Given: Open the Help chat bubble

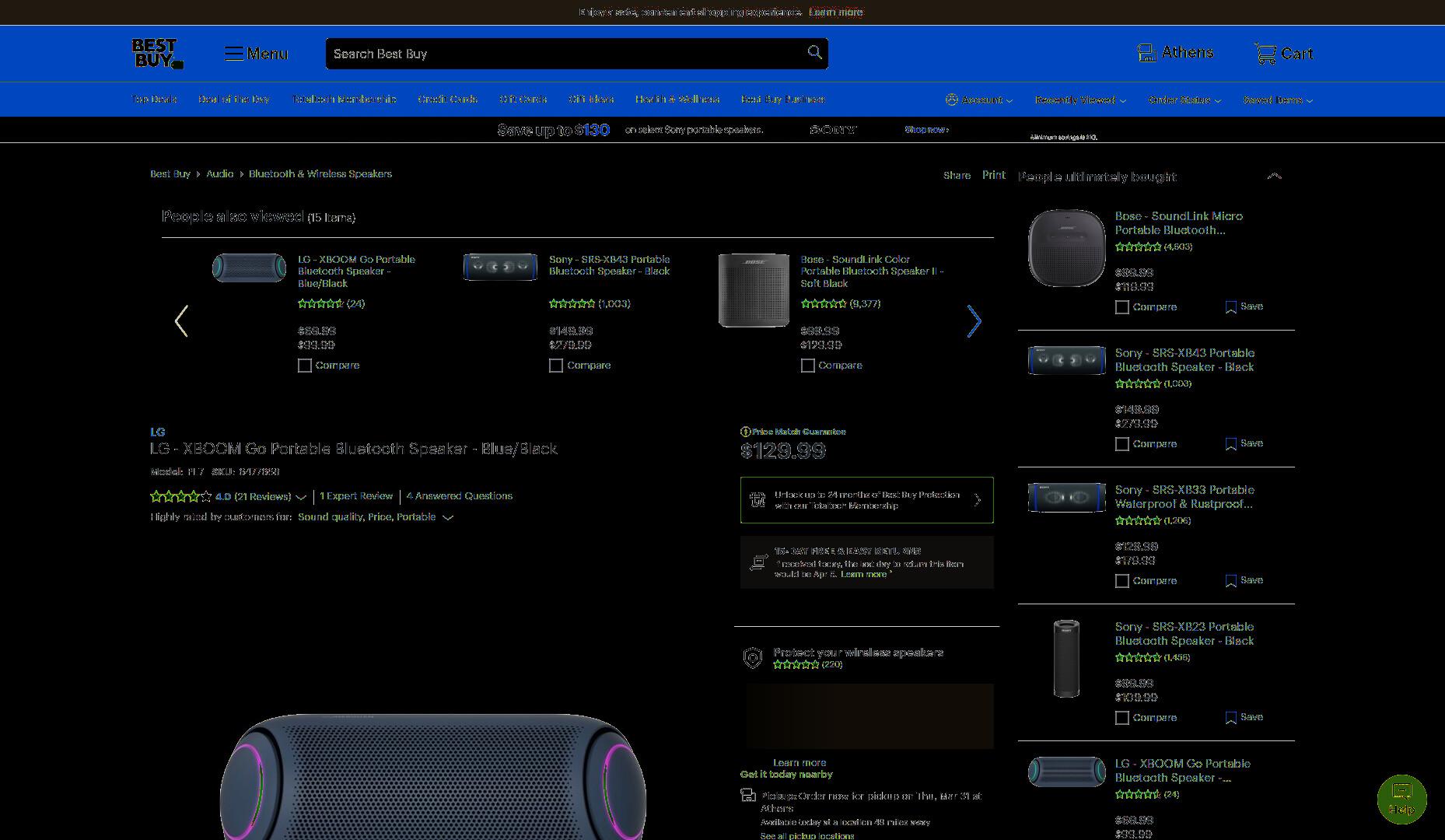Looking at the screenshot, I should [x=1401, y=799].
